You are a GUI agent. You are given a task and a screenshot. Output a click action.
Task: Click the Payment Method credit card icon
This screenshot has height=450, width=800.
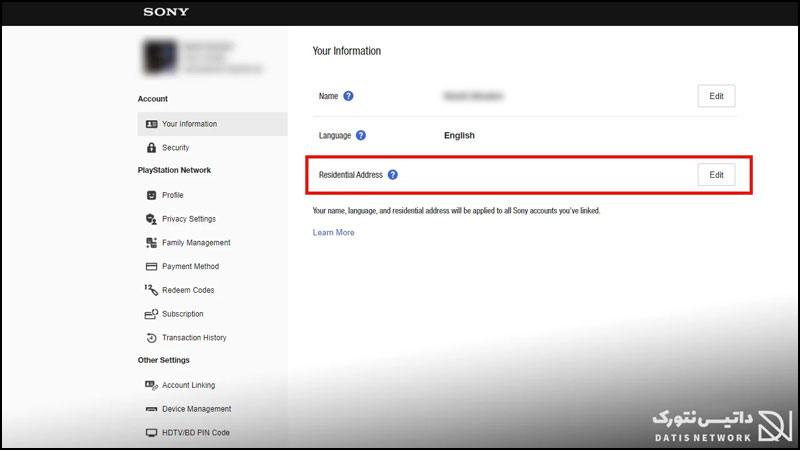[152, 267]
